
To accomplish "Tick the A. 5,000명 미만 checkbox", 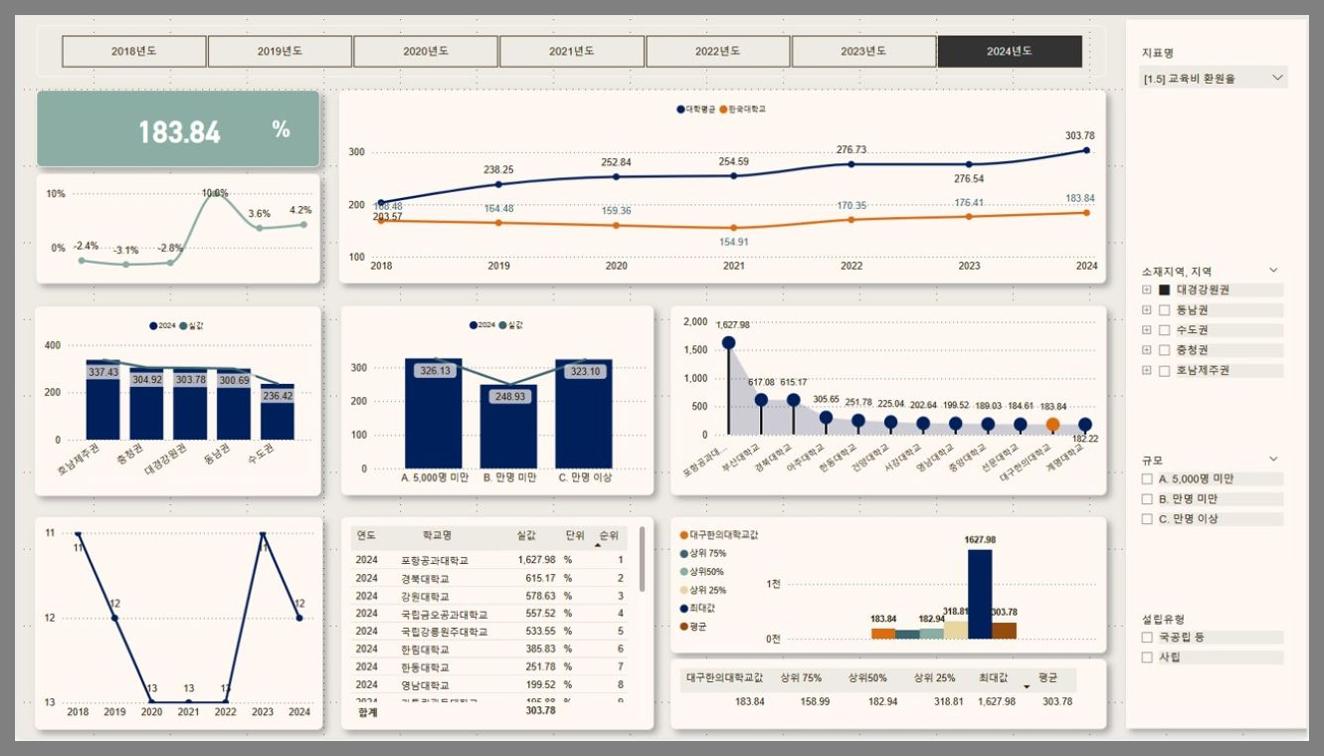I will (x=1147, y=479).
